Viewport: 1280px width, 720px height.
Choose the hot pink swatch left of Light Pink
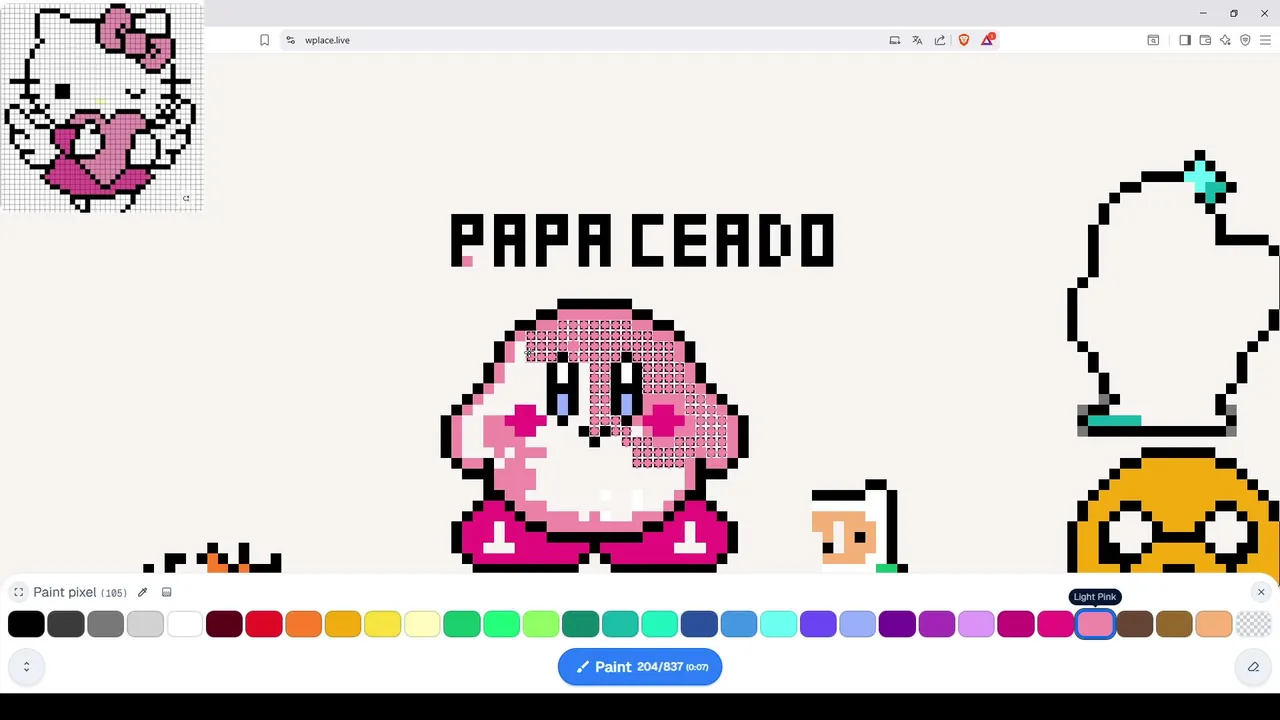(x=1055, y=624)
